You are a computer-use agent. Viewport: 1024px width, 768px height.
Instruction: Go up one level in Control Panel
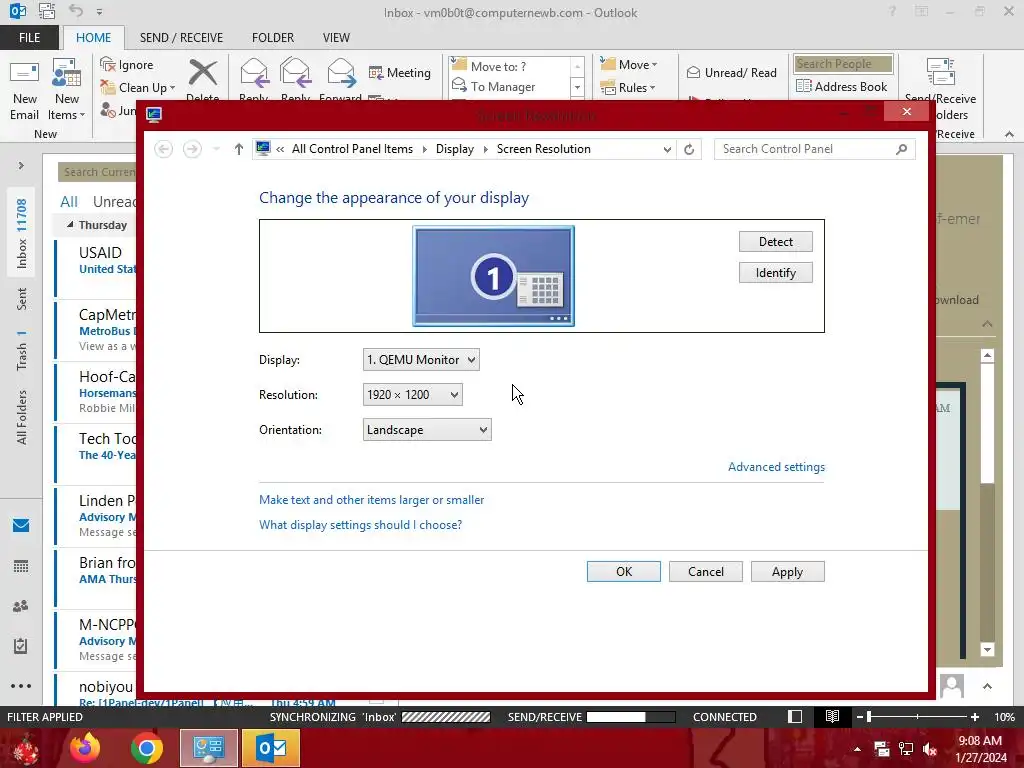point(238,149)
